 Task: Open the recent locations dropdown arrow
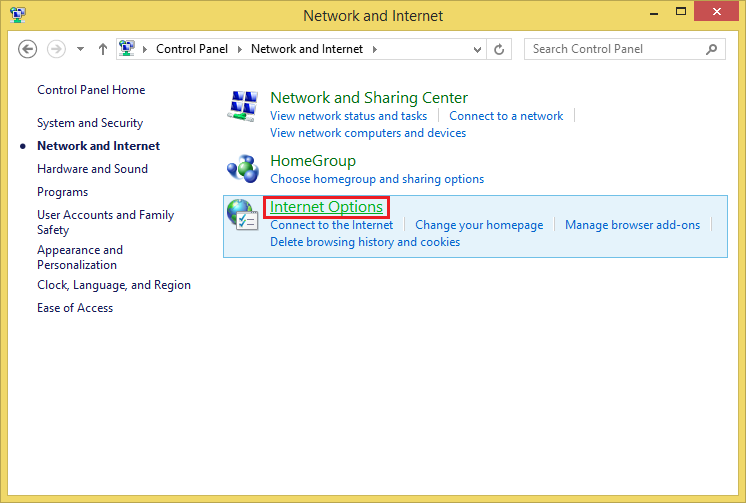click(x=80, y=49)
